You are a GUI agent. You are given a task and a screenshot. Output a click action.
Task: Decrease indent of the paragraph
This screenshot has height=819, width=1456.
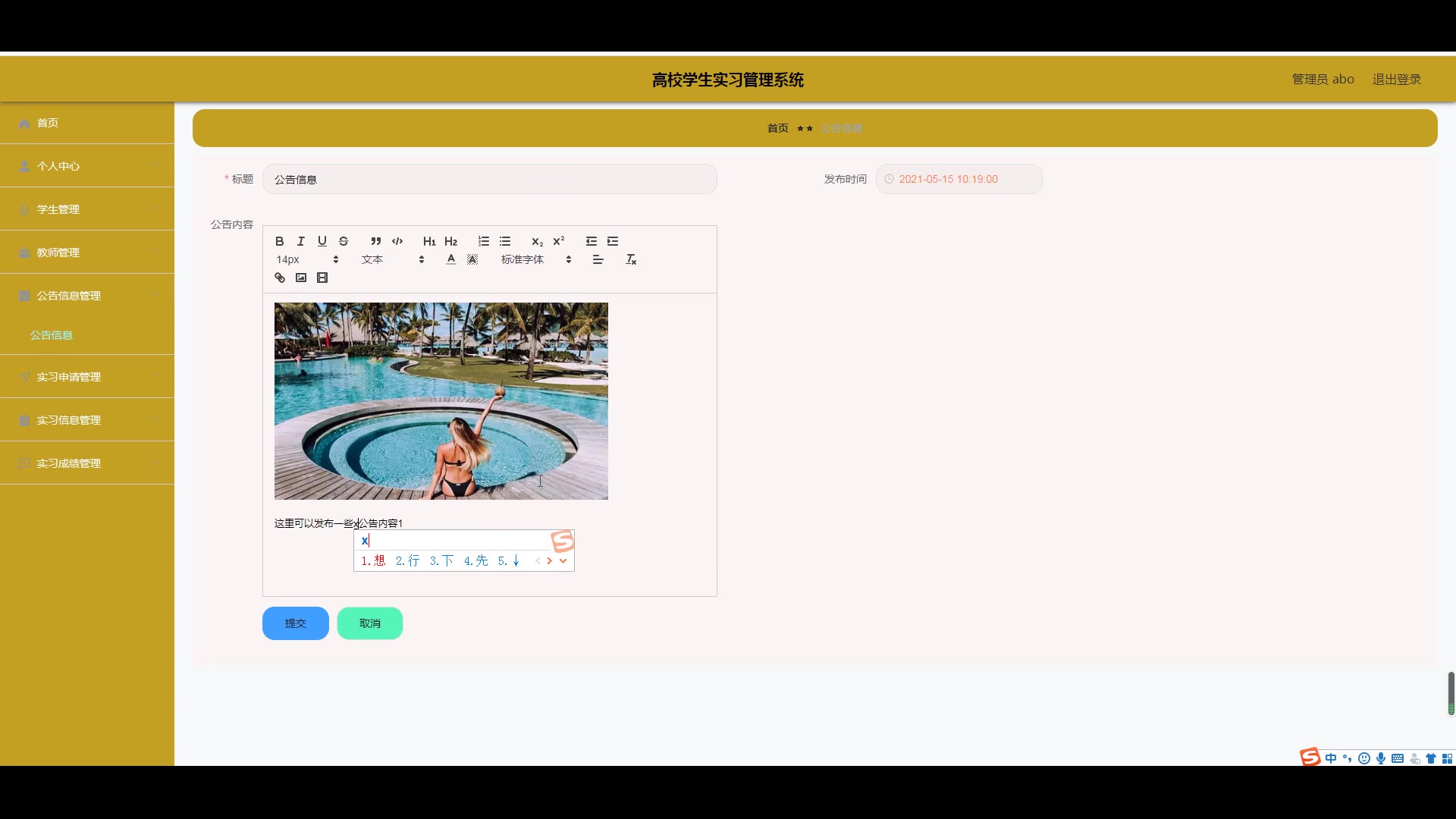pos(591,241)
